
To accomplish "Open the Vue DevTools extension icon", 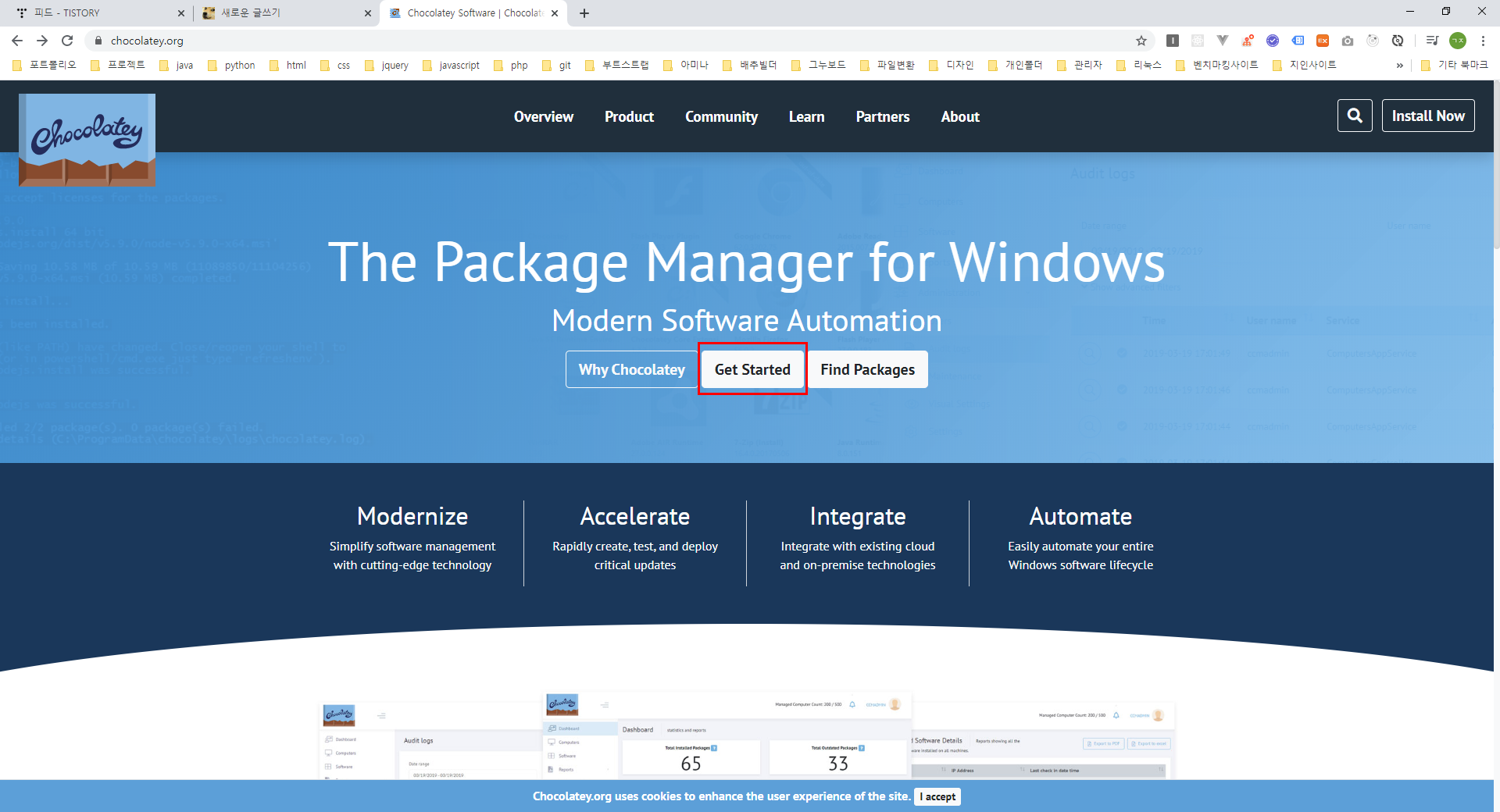I will [1223, 41].
